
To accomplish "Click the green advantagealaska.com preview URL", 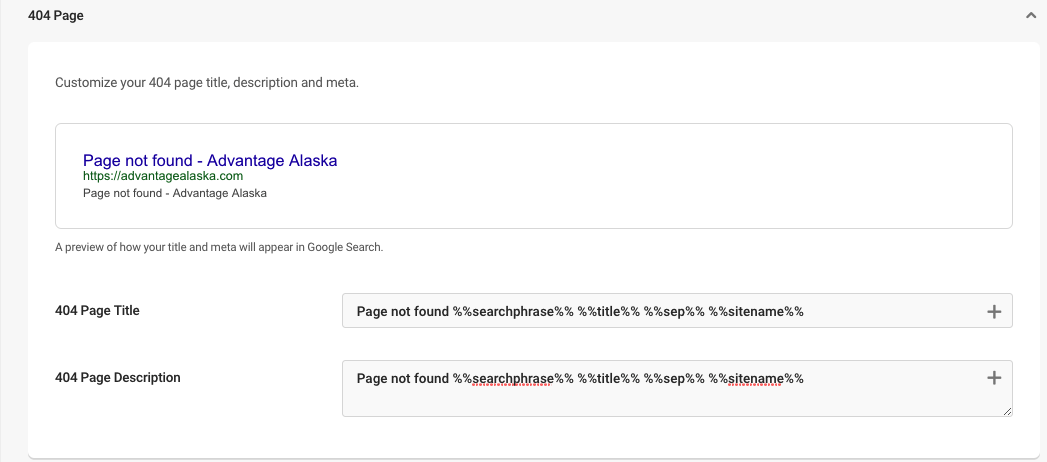I will click(x=163, y=176).
